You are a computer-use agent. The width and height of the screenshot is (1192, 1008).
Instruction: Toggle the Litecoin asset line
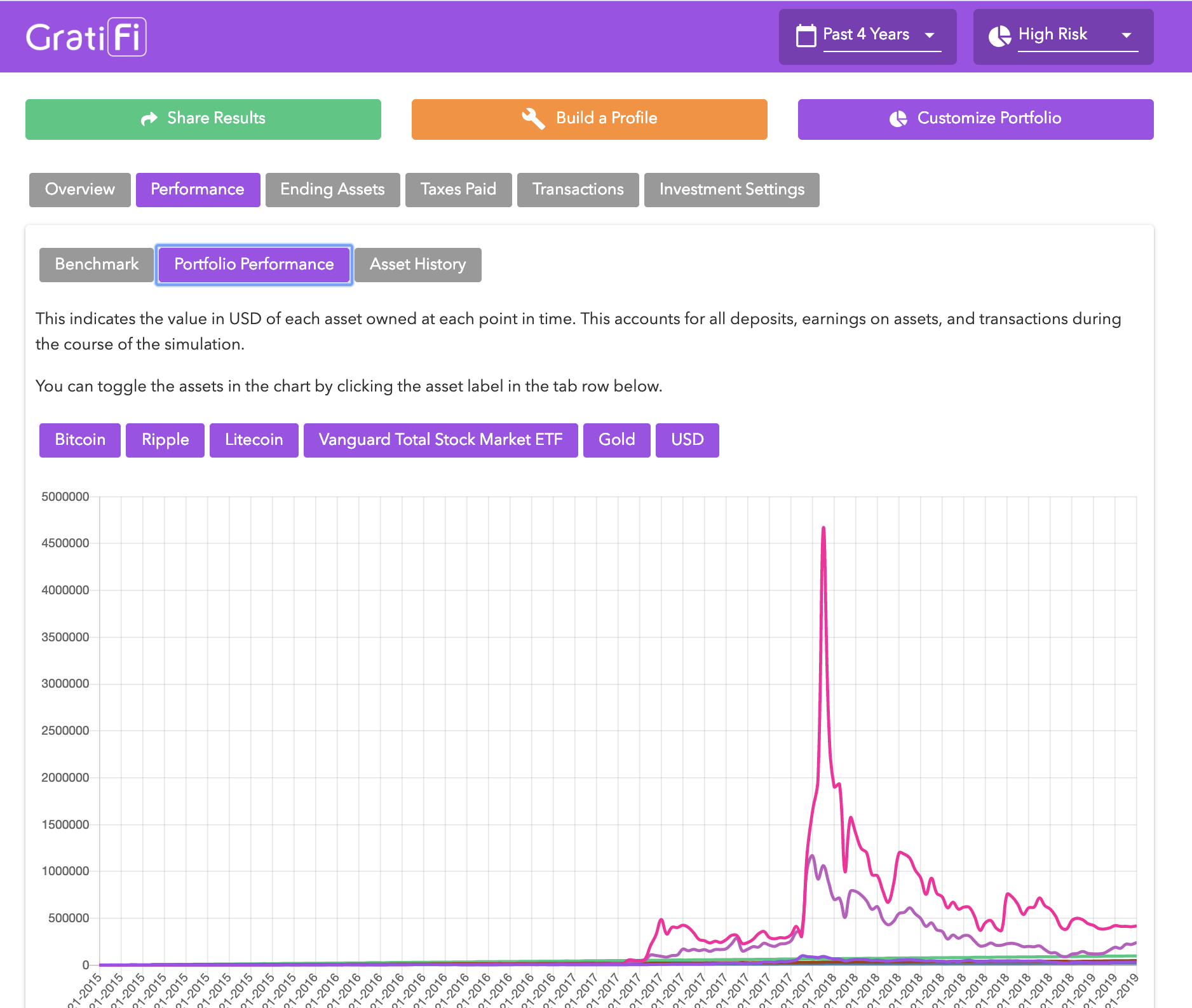[x=254, y=440]
